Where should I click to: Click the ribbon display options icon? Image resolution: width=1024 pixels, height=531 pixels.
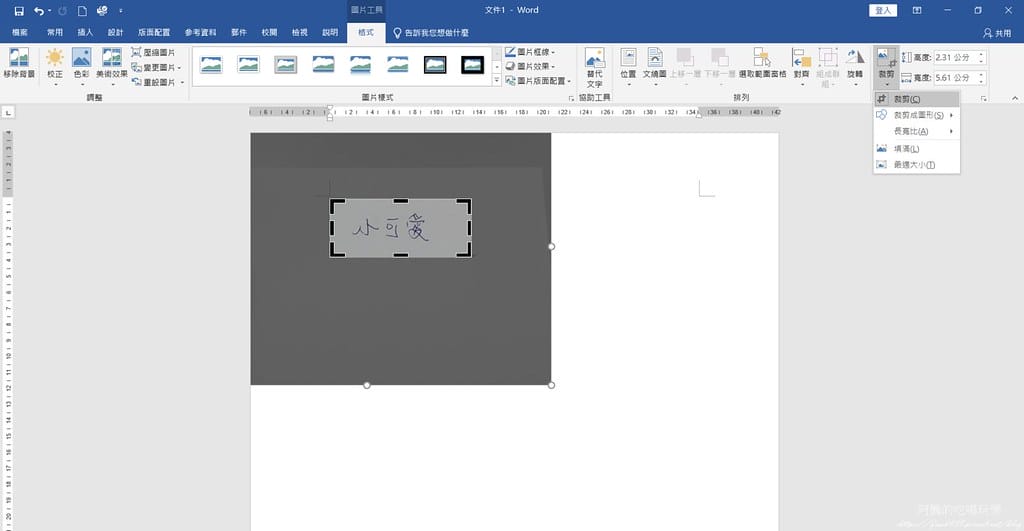(x=917, y=10)
